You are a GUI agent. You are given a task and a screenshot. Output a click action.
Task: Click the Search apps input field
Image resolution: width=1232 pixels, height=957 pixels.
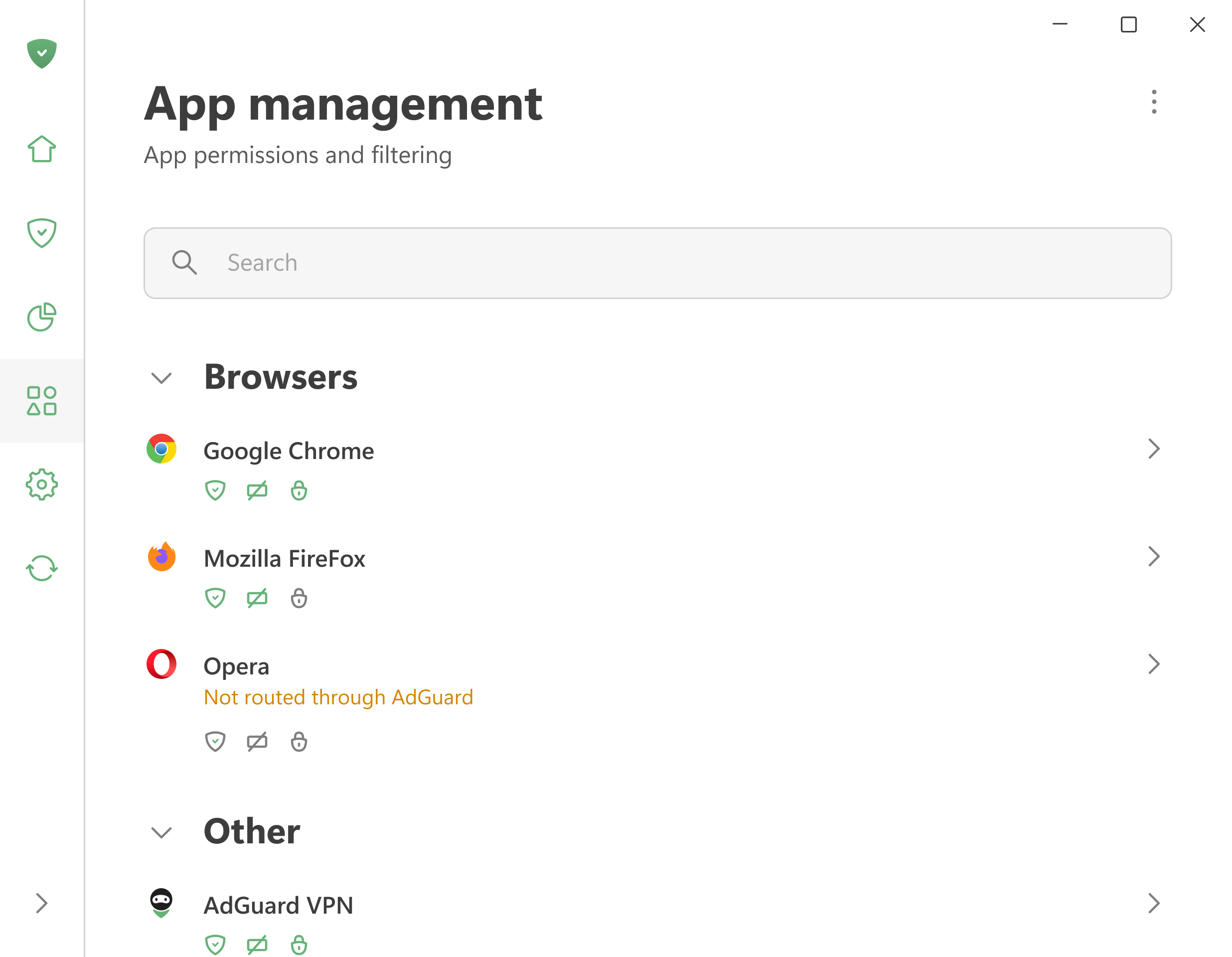click(658, 263)
